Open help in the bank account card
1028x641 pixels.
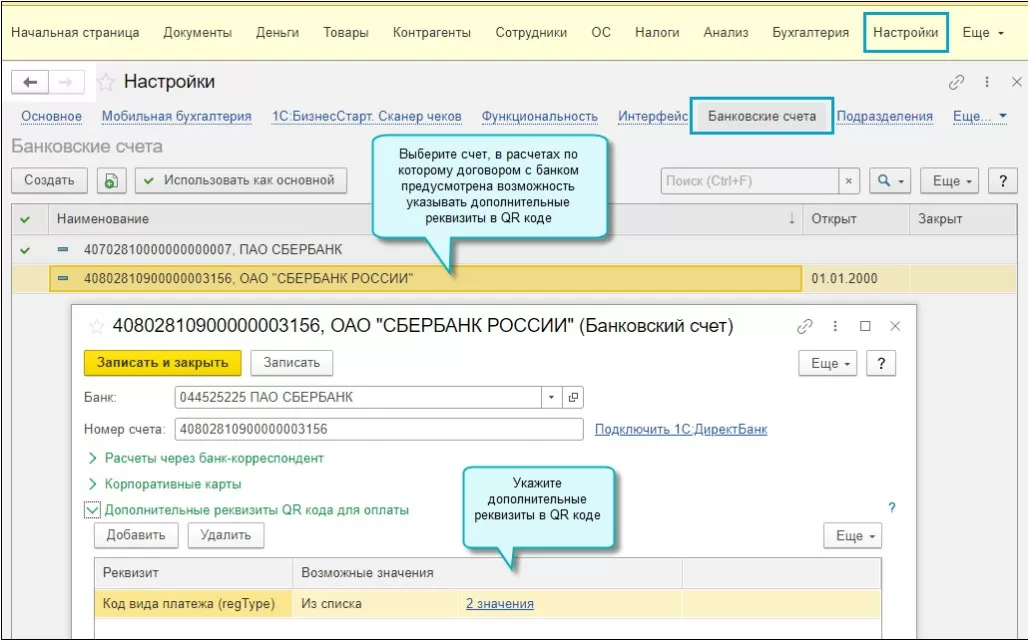pos(881,363)
